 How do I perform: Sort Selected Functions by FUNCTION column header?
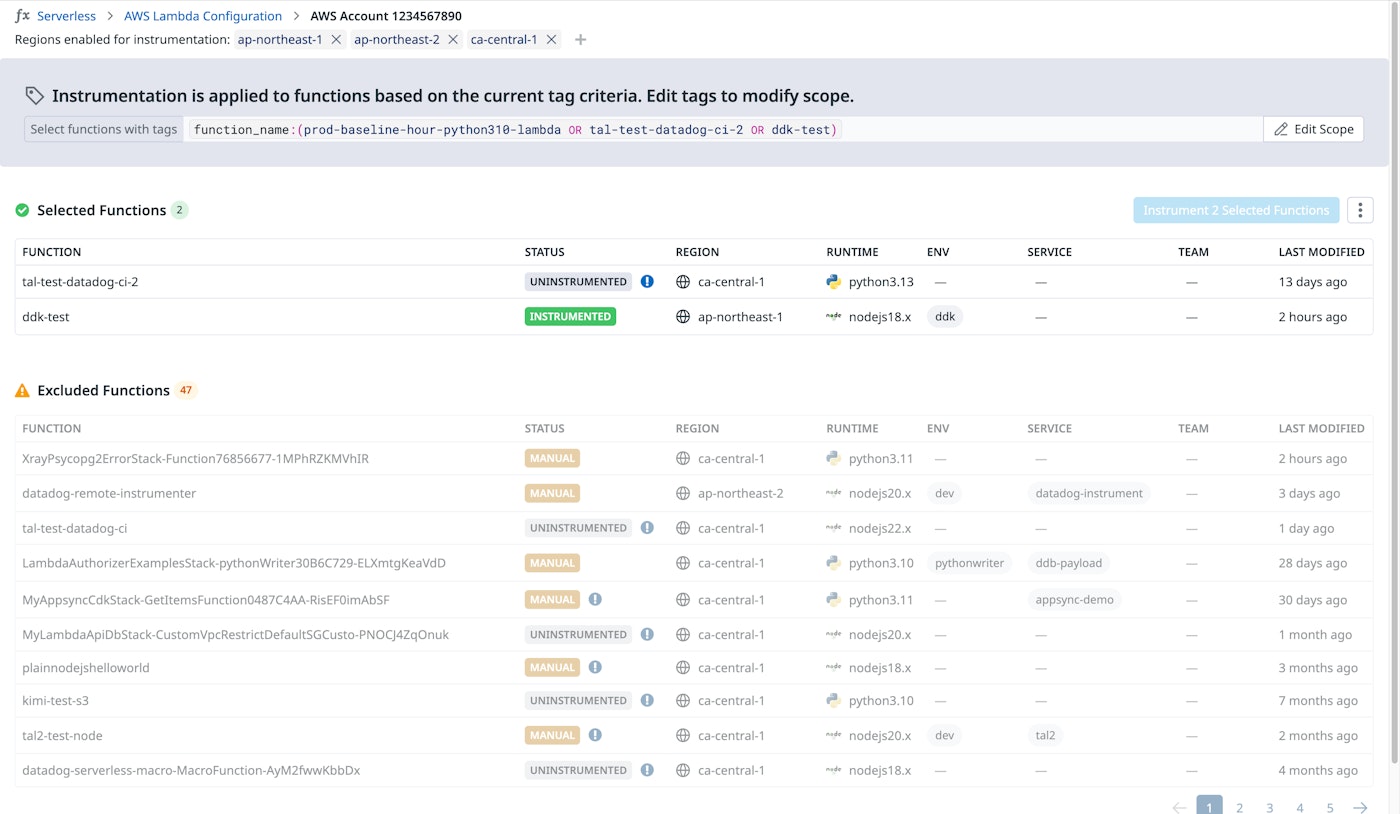coord(52,252)
